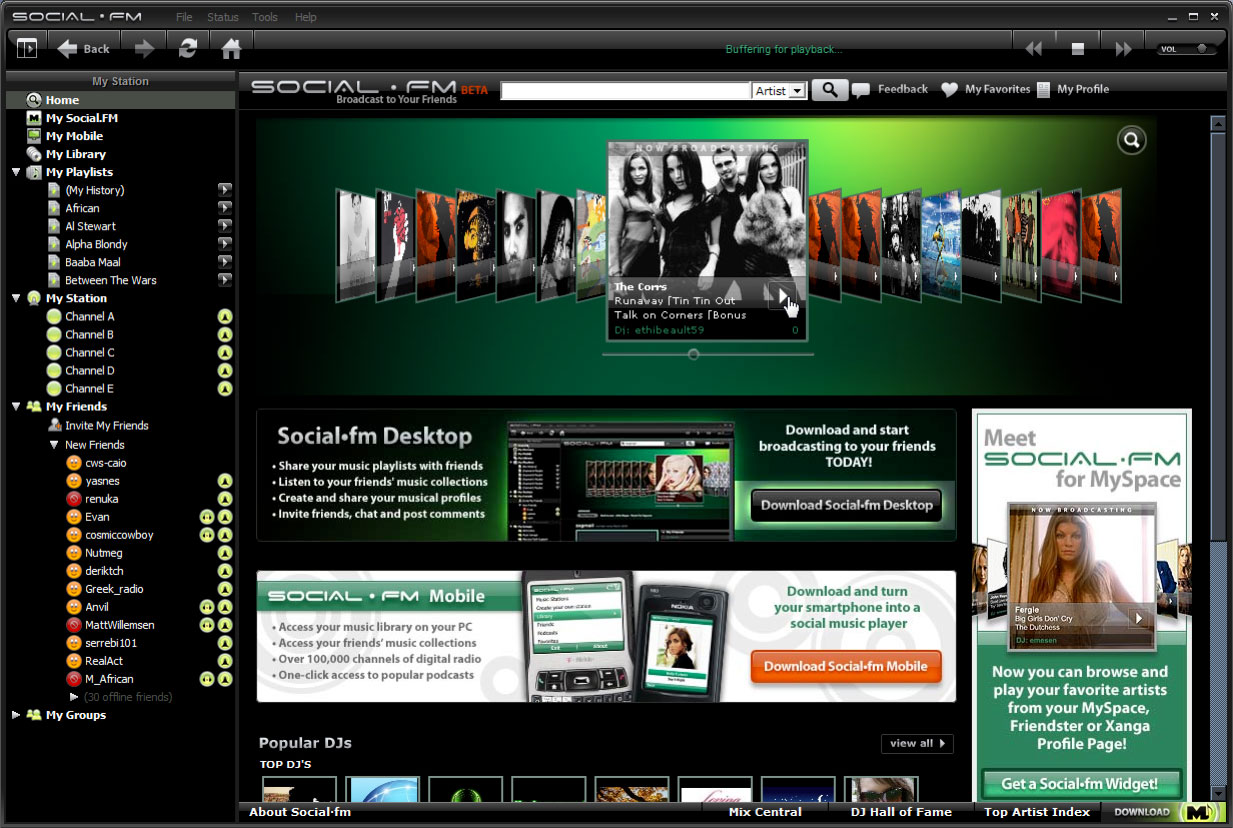Click the My Favorites heart icon

pos(949,89)
